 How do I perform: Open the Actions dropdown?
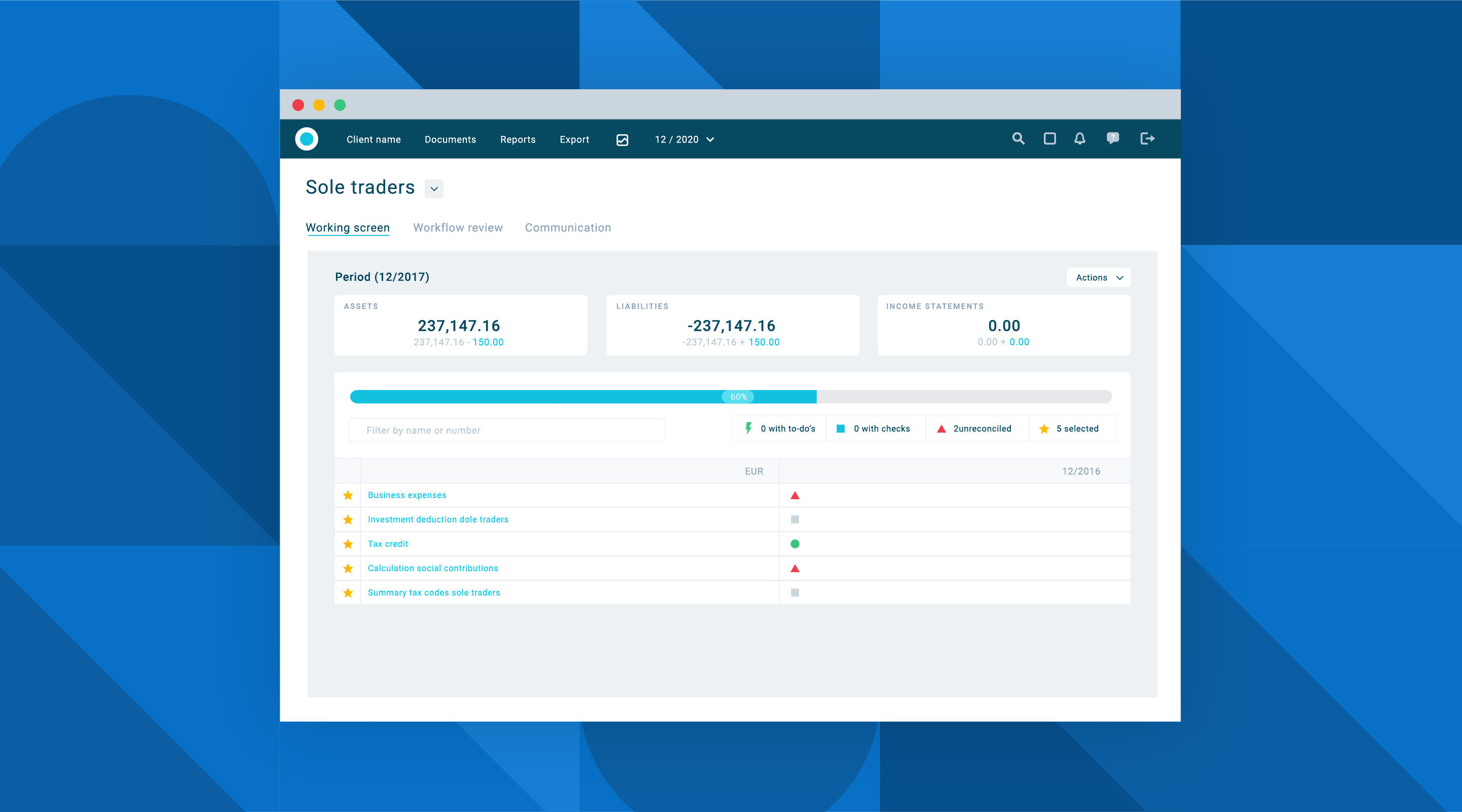1099,277
